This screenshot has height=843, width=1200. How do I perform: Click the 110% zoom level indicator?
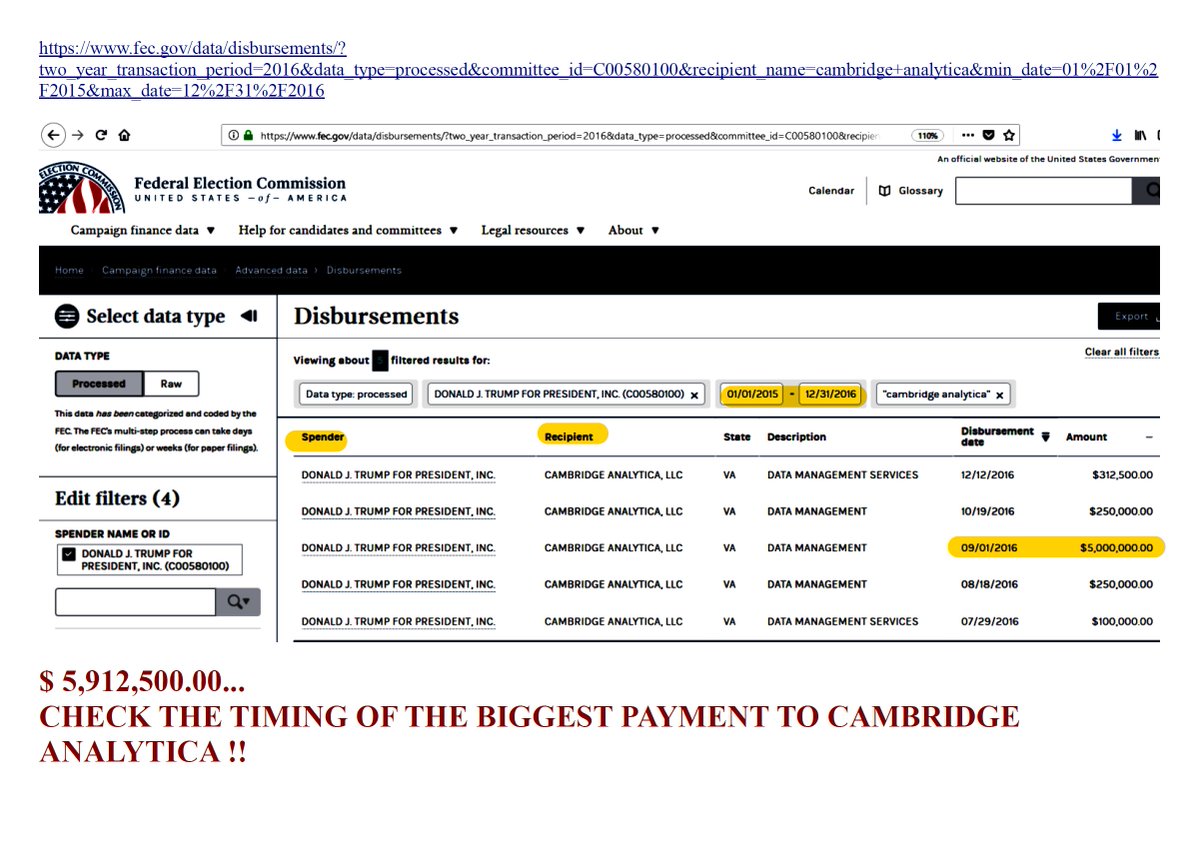pos(929,135)
